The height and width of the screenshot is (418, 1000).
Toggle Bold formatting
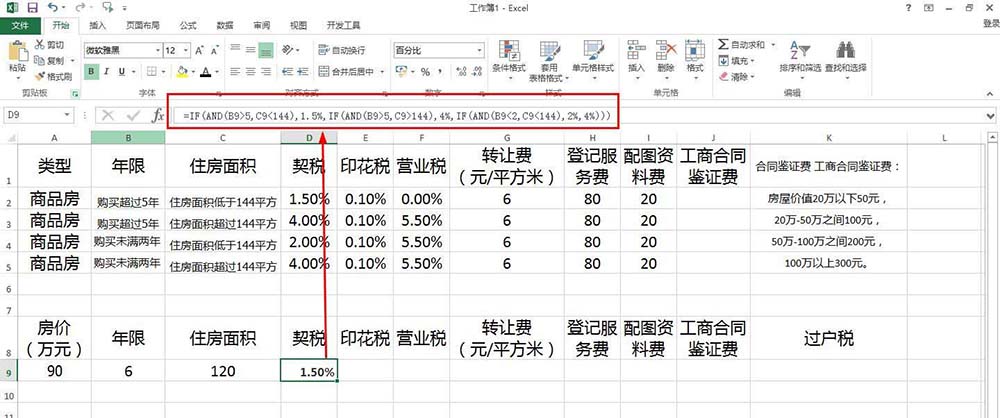coord(91,71)
